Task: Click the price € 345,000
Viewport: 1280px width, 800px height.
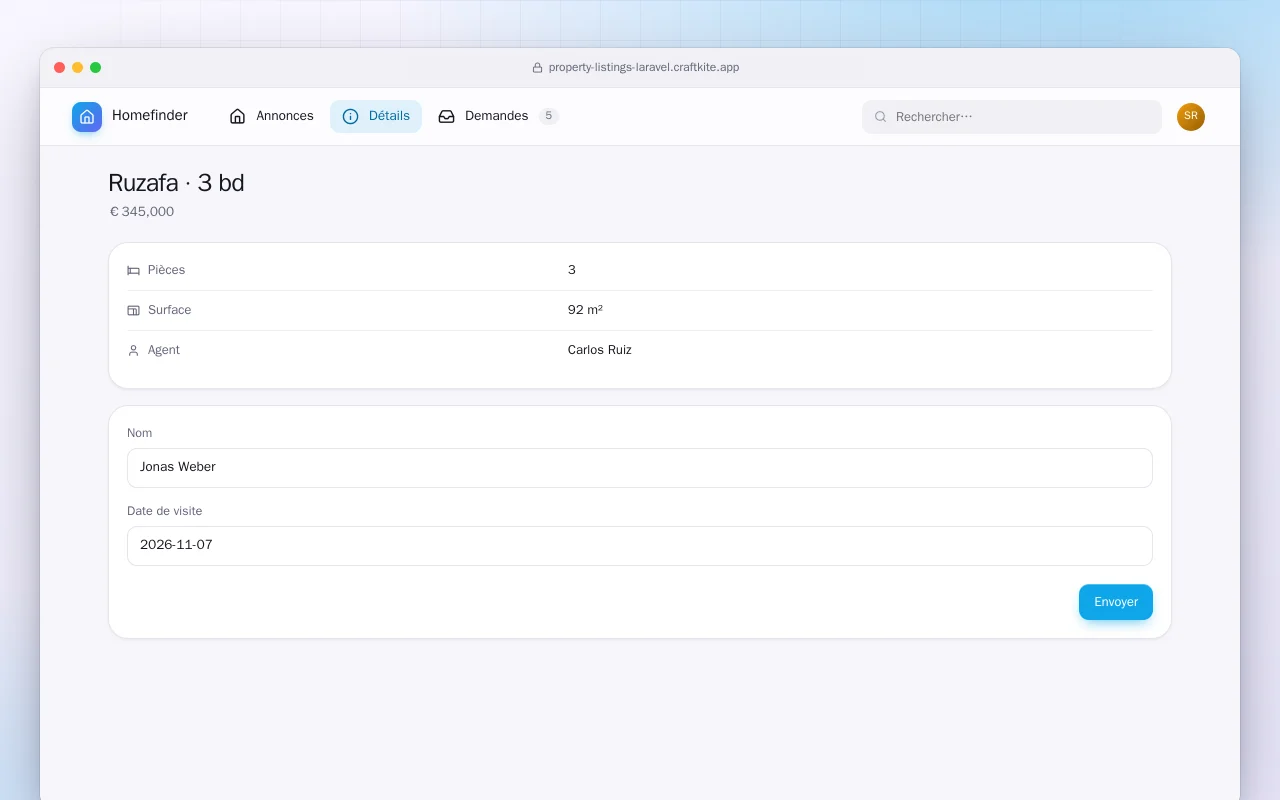Action: 142,212
